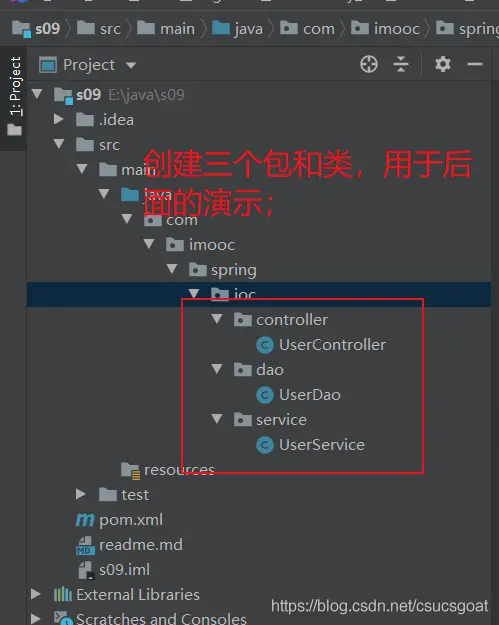
Task: Select the UserController class icon
Action: pyautogui.click(x=265, y=345)
